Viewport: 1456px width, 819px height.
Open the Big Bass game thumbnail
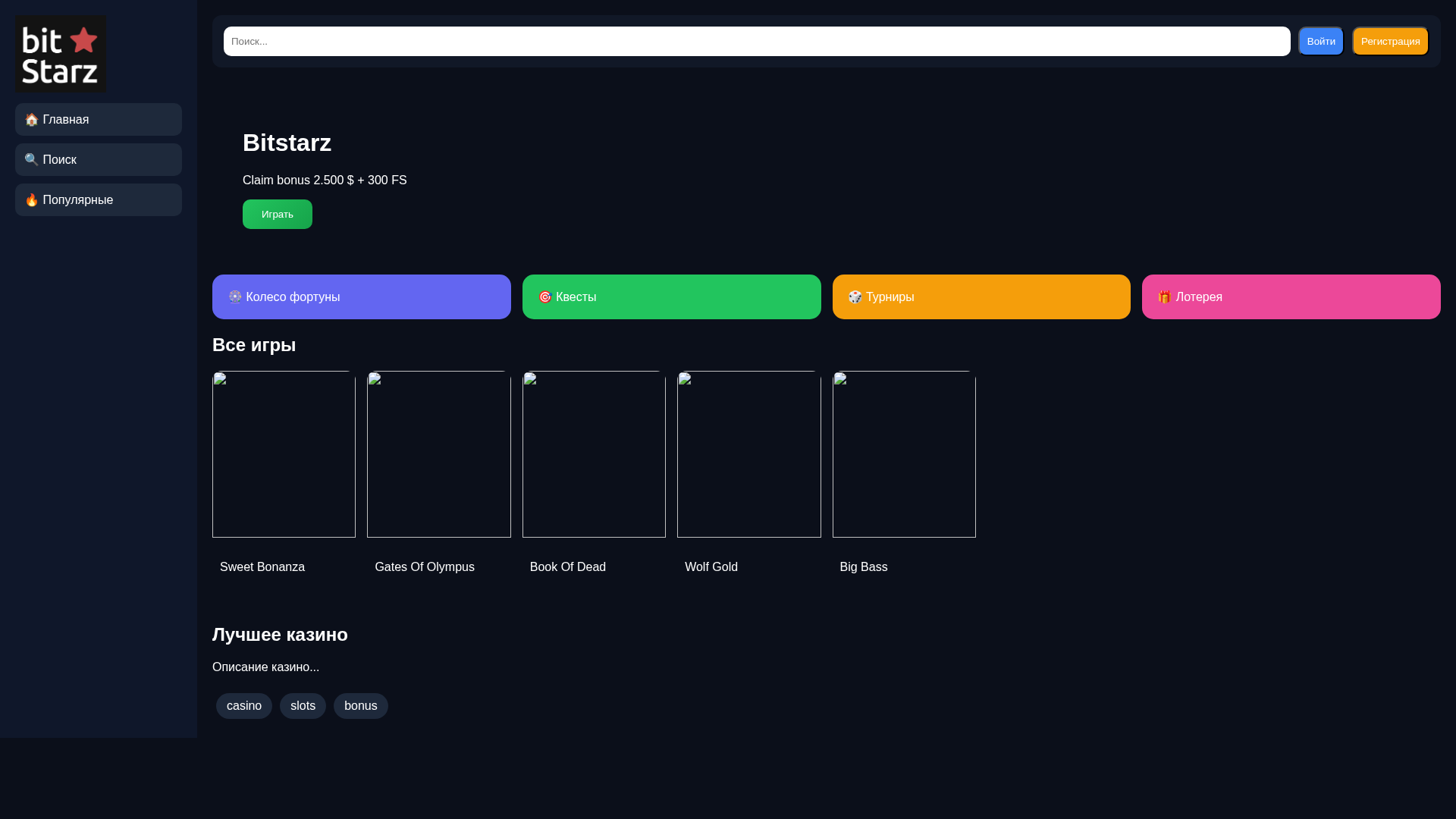(904, 454)
